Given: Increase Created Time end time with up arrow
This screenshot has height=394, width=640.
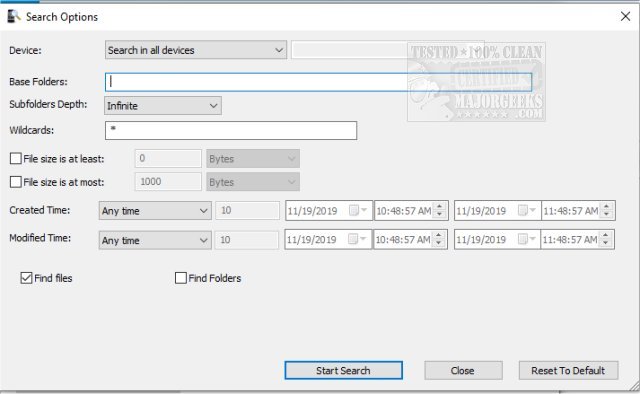Looking at the screenshot, I should pos(607,207).
